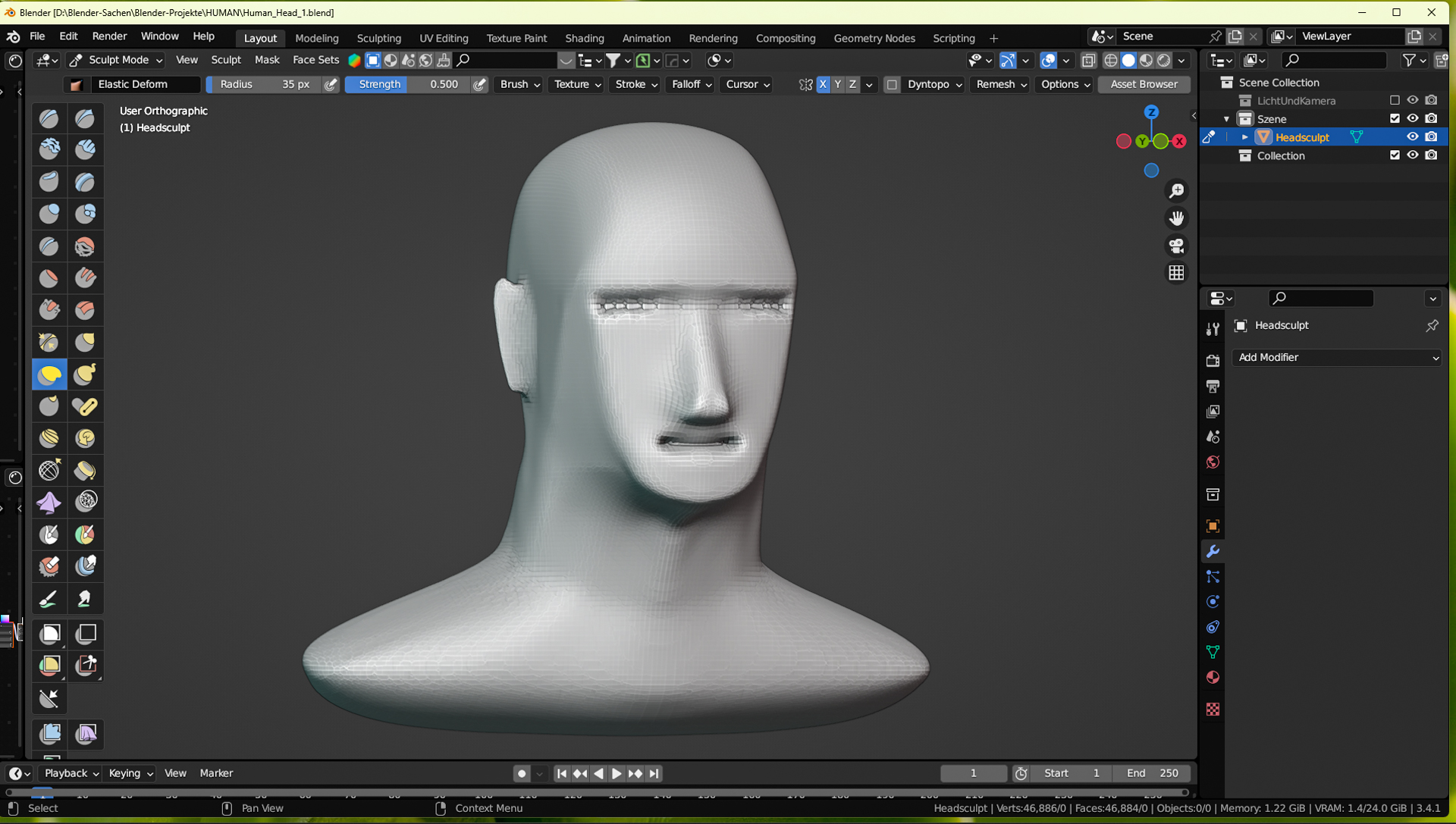Click the pan hand viewport icon
This screenshot has width=1456, height=824.
(x=1176, y=218)
